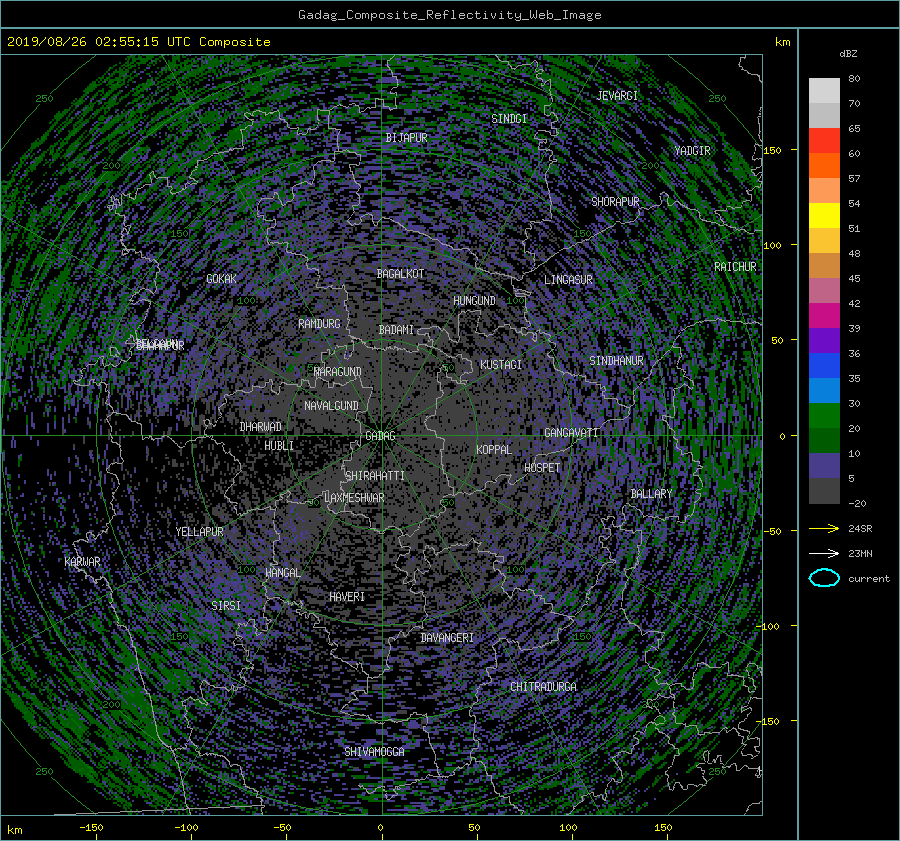Click the BIJAPUR city label

(x=406, y=138)
